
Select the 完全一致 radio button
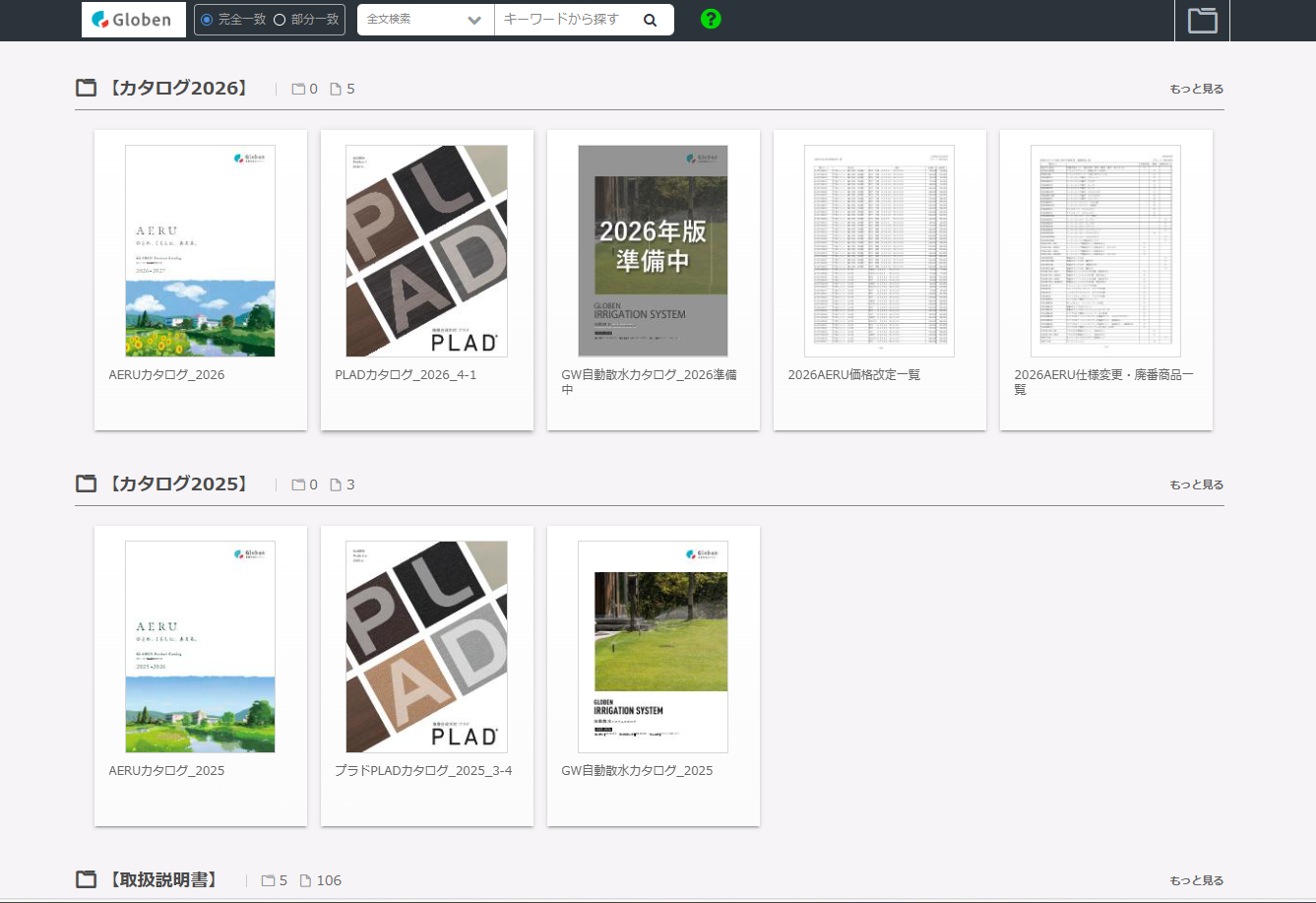pyautogui.click(x=207, y=20)
